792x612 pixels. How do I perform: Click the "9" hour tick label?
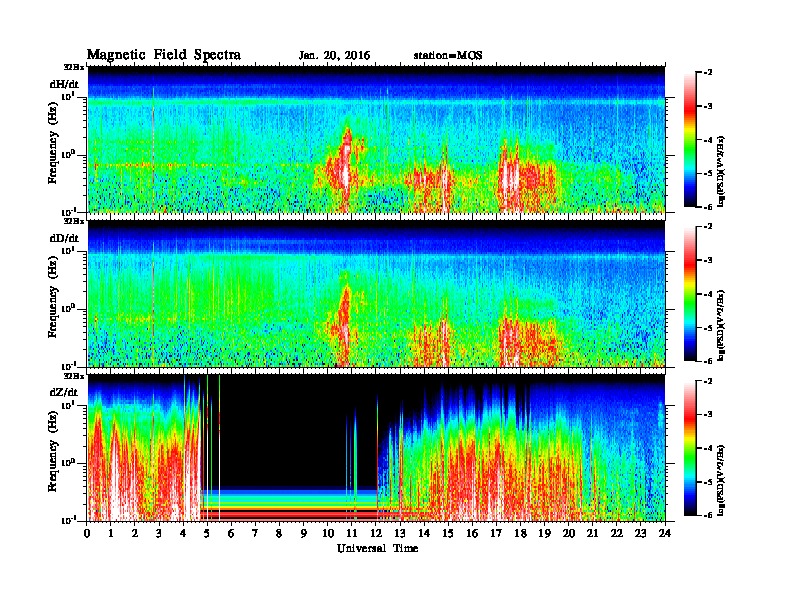coord(304,534)
